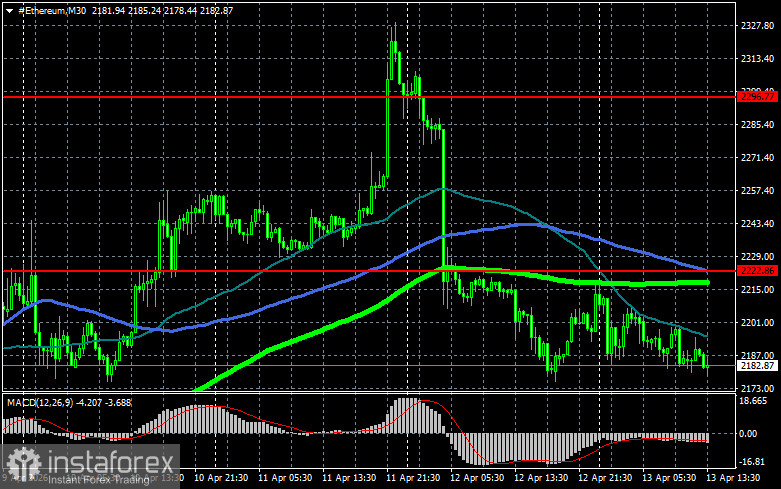Viewport: 781px width, 489px height.
Task: Click the 12 Apr 13:30 time label
Action: coord(541,478)
